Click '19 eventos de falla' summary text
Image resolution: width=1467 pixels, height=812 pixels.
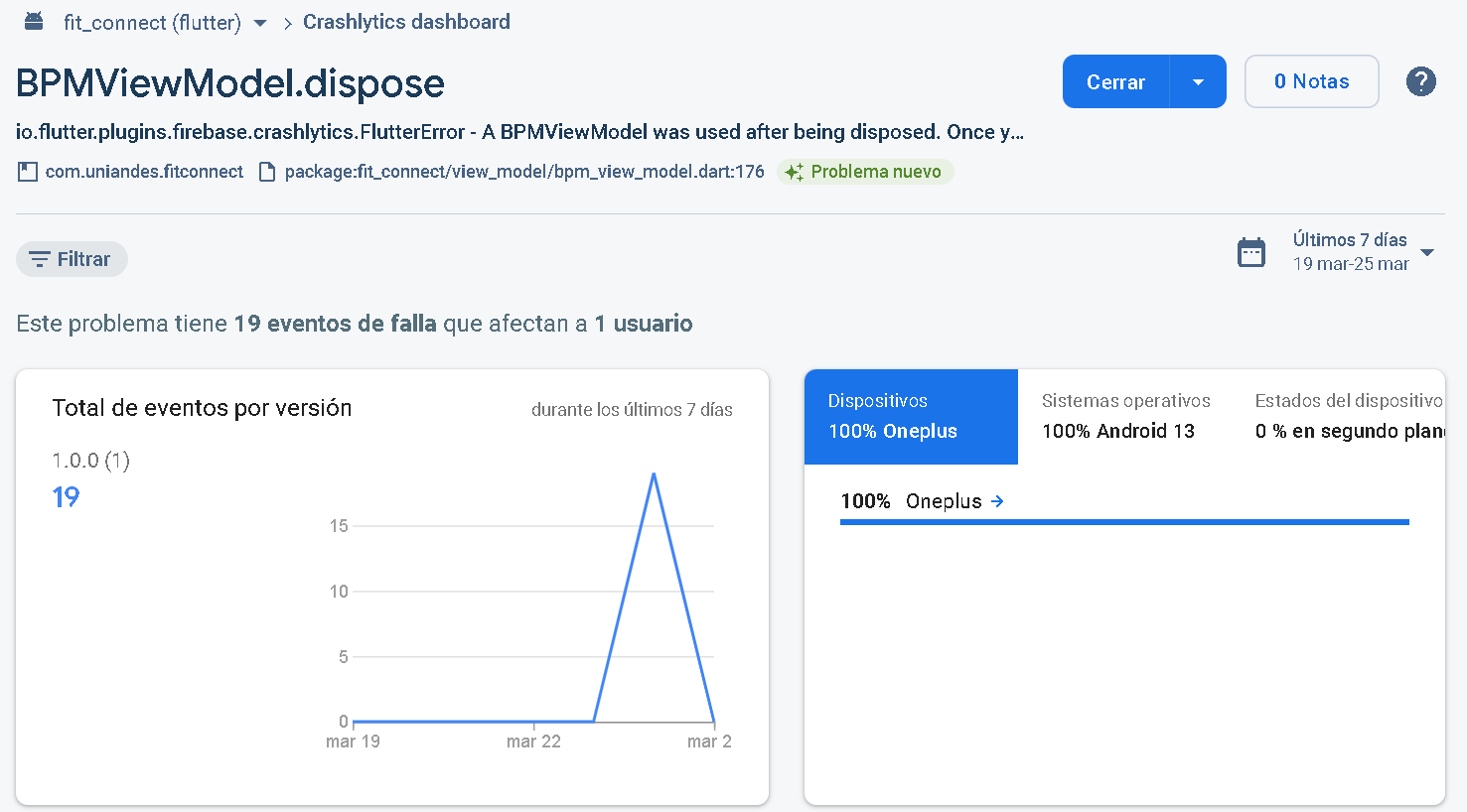click(x=335, y=324)
